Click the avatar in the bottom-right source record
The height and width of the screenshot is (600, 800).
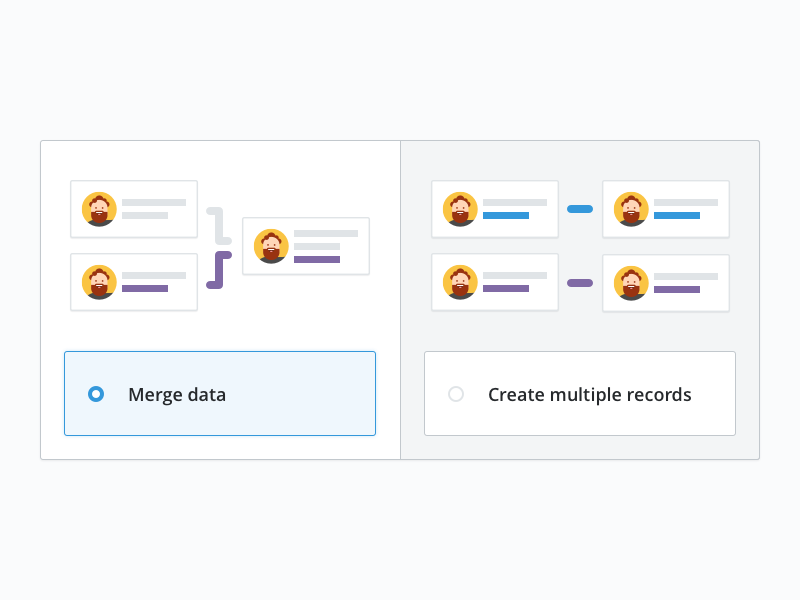(459, 282)
